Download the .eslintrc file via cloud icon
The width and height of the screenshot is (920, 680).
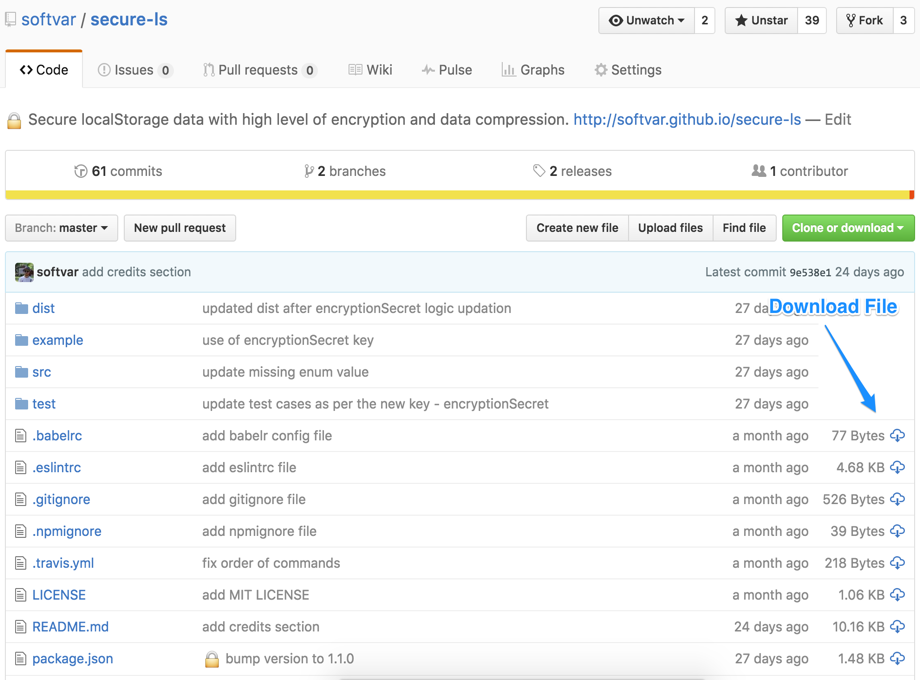pyautogui.click(x=897, y=468)
